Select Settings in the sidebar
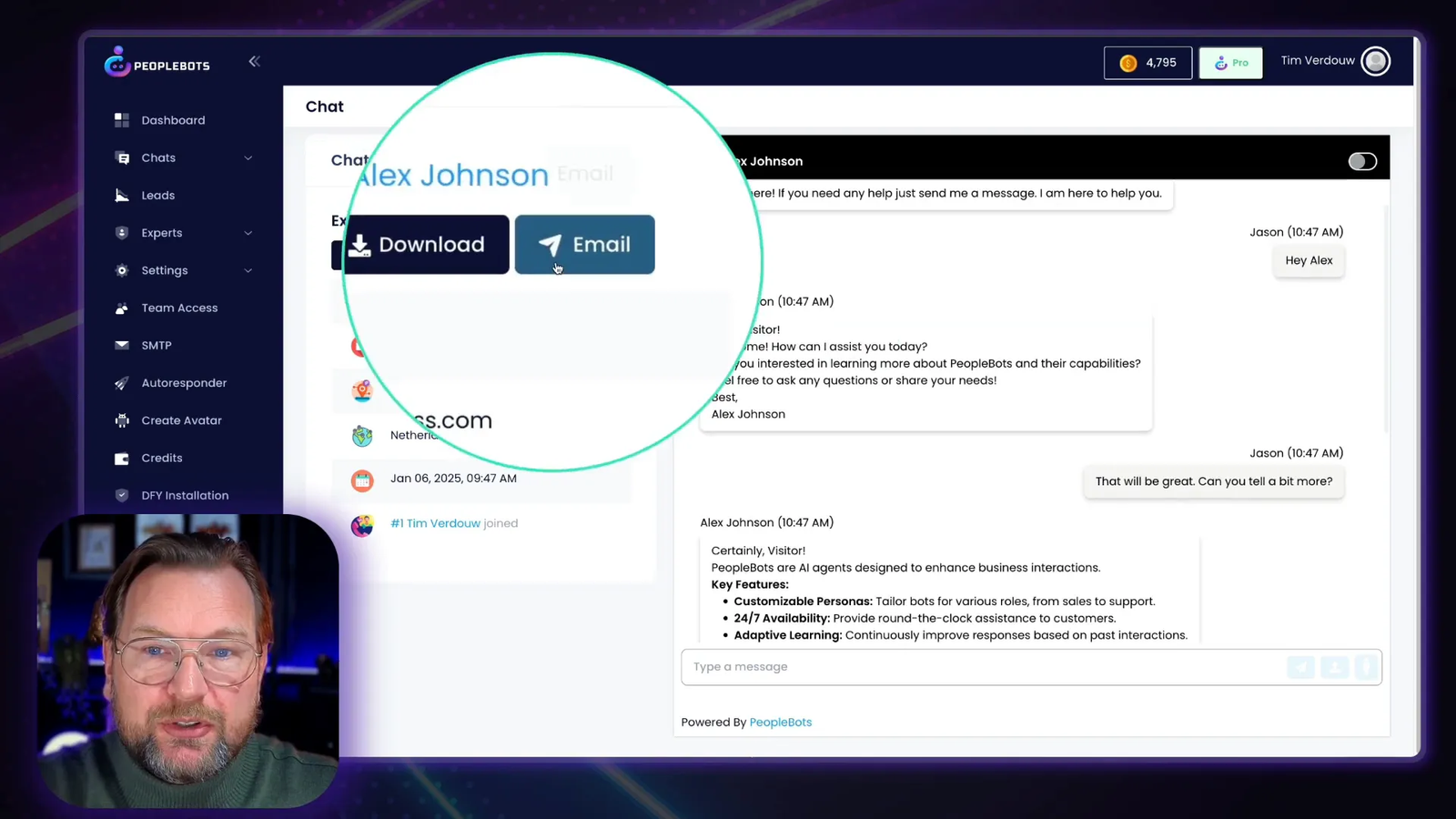The width and height of the screenshot is (1456, 819). pos(165,271)
